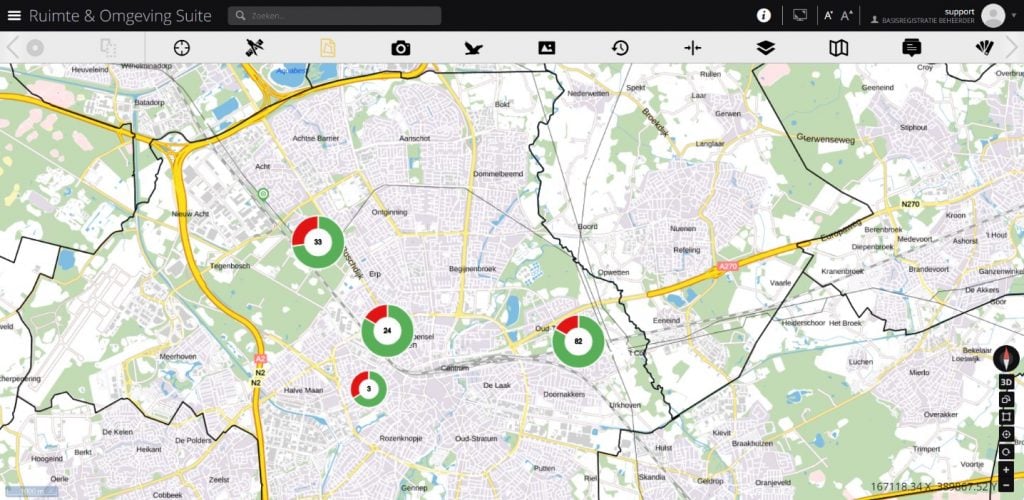Open the picture image tool
The width and height of the screenshot is (1024, 500).
coord(547,48)
